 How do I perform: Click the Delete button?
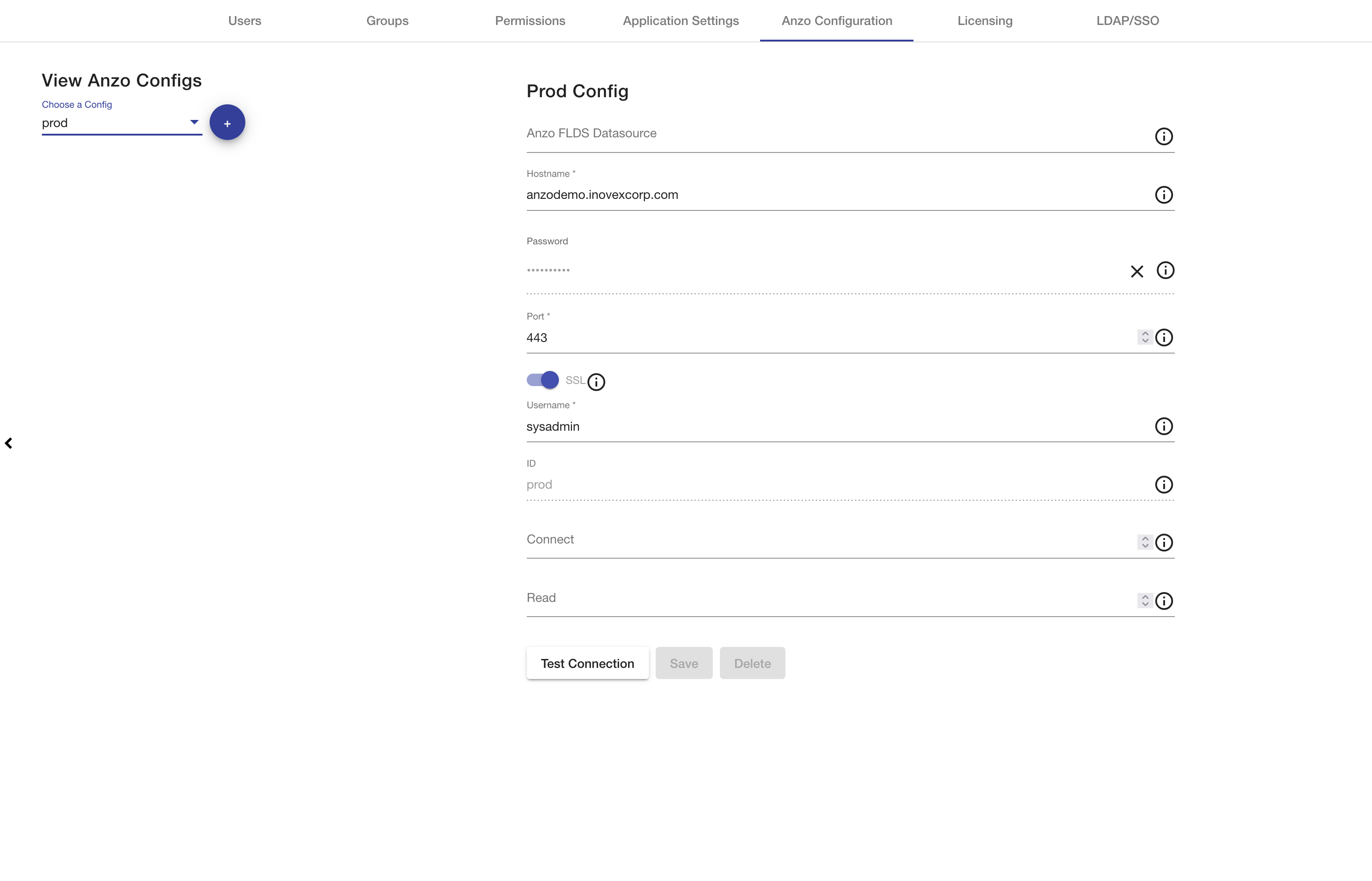point(752,663)
